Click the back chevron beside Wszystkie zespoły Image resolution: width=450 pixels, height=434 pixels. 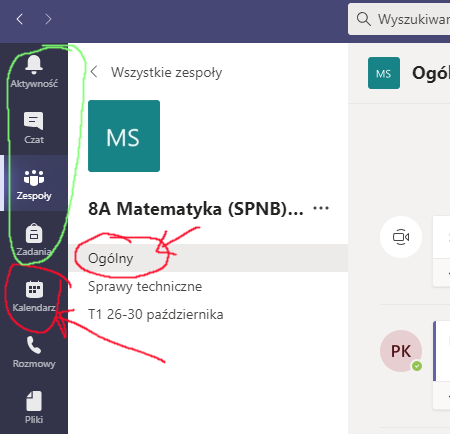(x=94, y=72)
